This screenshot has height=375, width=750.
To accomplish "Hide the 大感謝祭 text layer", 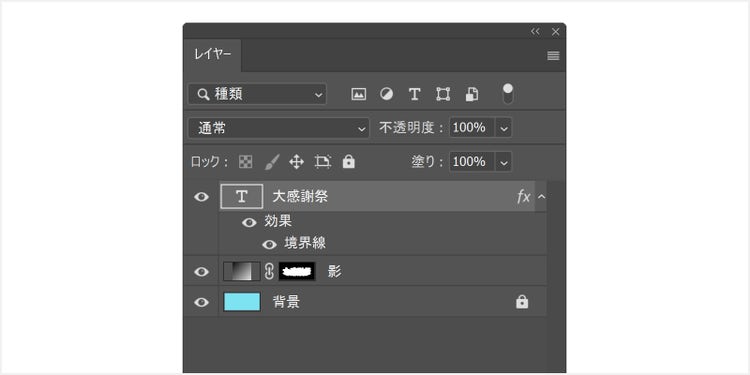I will coord(201,197).
